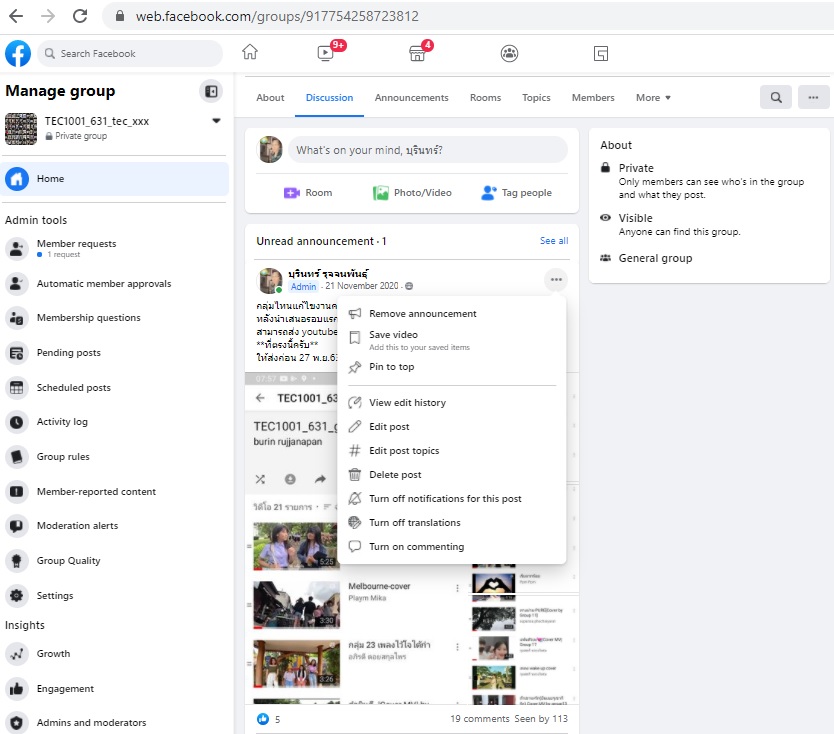
Task: Turn off translations in post menu
Action: coord(414,523)
